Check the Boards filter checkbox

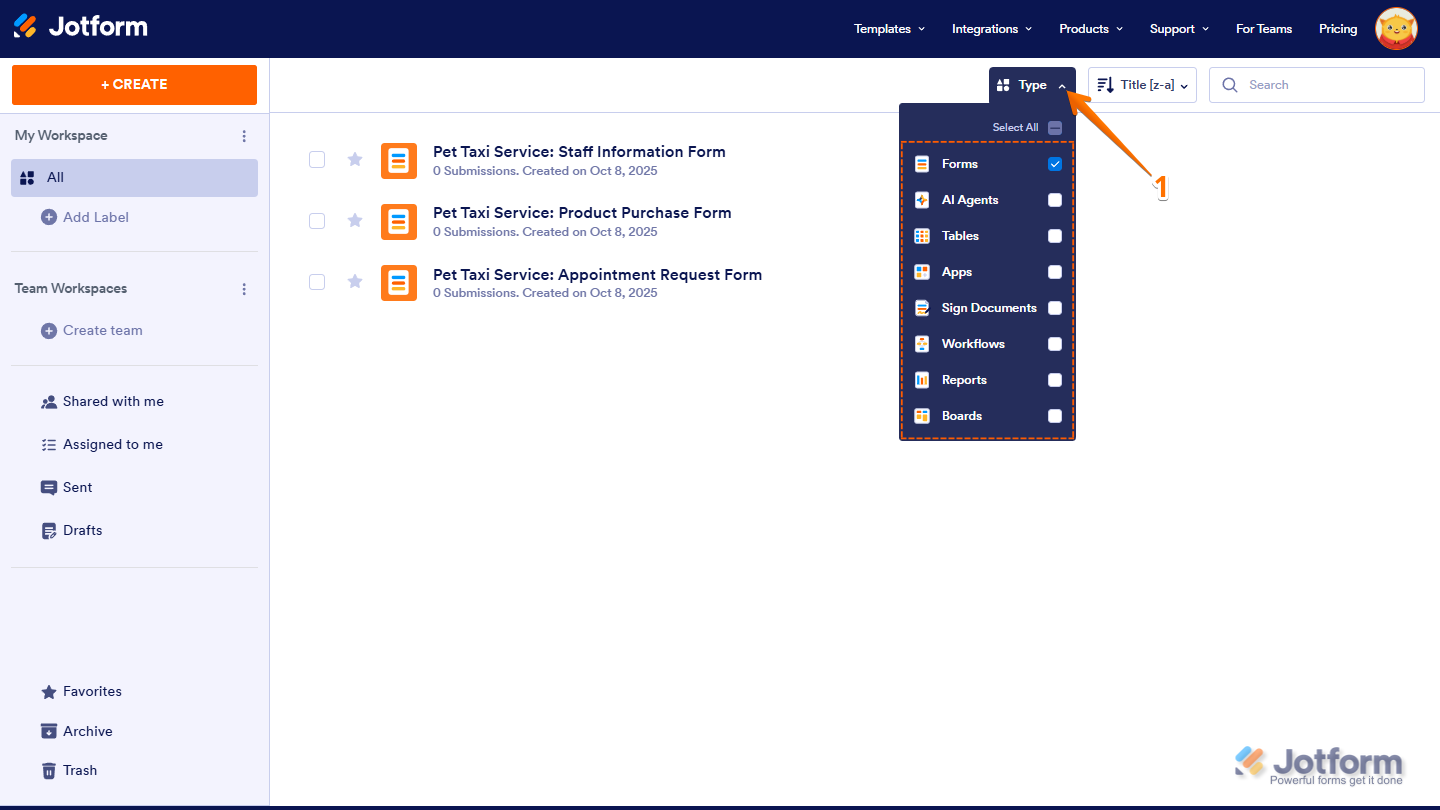coord(1055,416)
